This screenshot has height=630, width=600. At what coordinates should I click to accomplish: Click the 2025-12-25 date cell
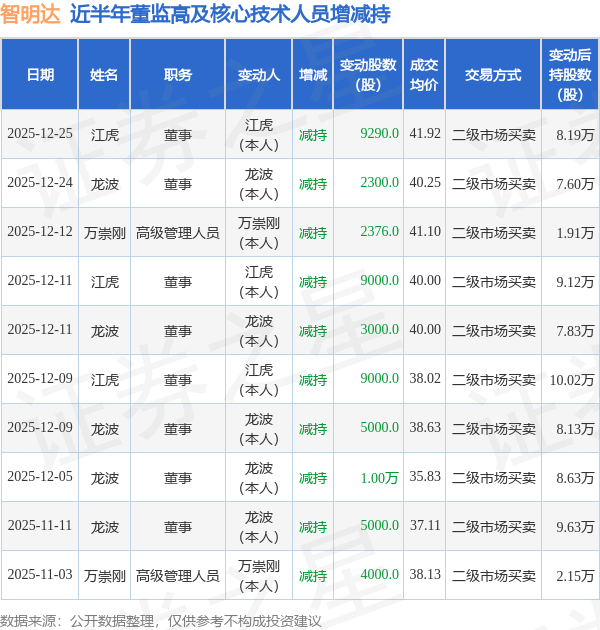coord(40,134)
